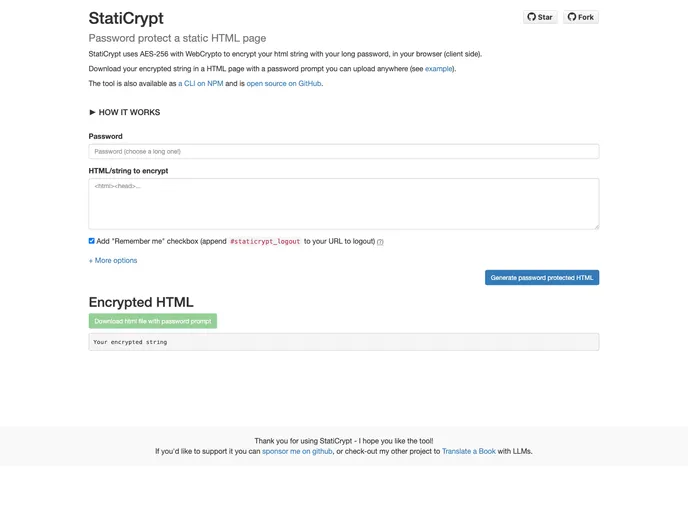Click the HTML/string to encrypt label
688x512 pixels.
click(x=128, y=171)
